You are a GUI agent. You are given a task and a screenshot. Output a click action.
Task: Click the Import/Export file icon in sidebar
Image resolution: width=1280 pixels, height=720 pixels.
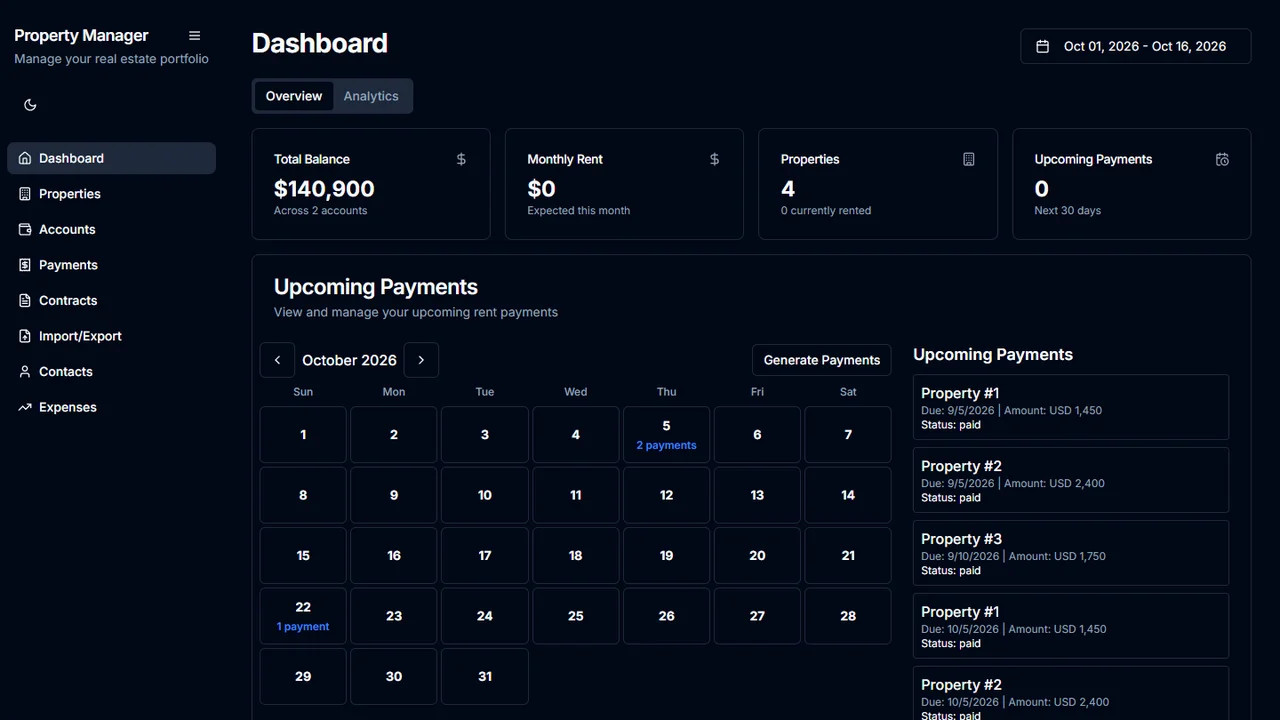25,336
